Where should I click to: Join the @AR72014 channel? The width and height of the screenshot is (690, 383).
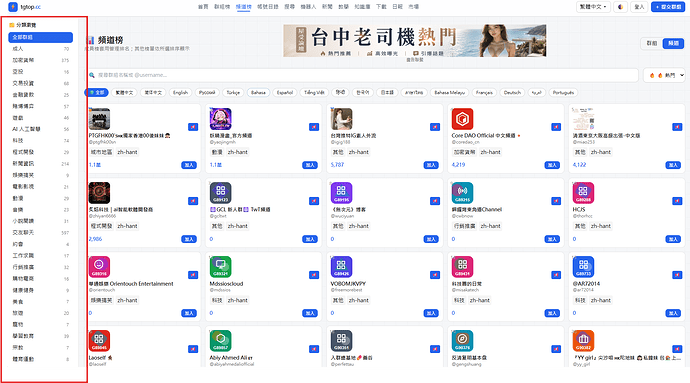tap(673, 313)
